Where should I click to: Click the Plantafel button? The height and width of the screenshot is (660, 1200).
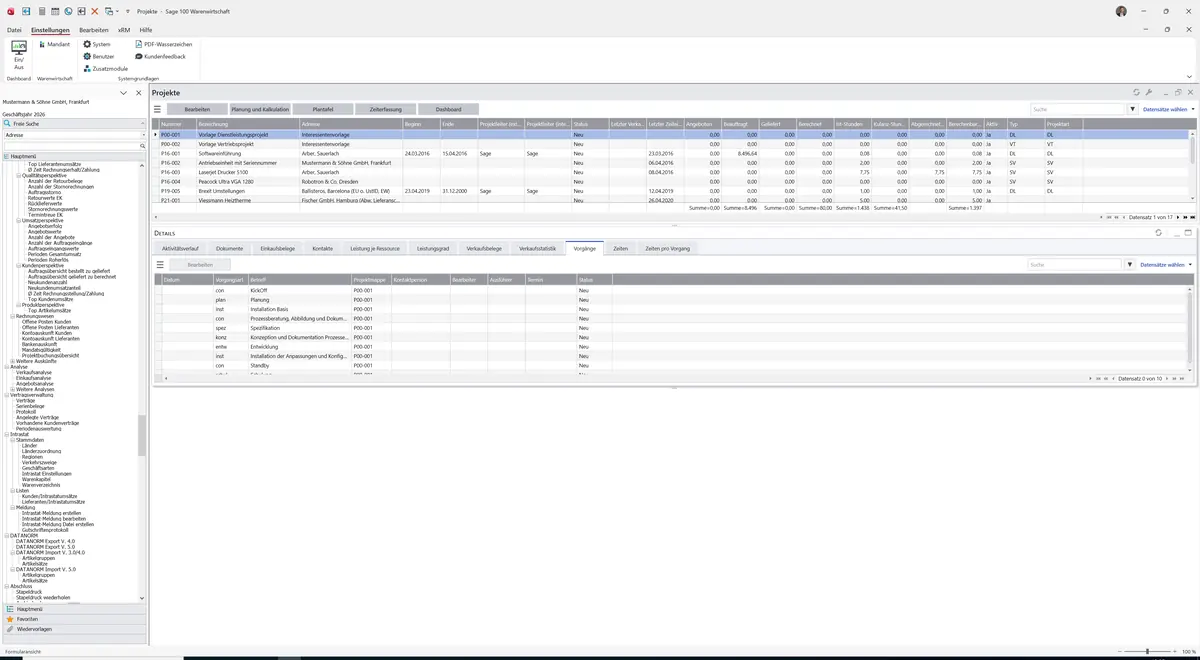[323, 109]
